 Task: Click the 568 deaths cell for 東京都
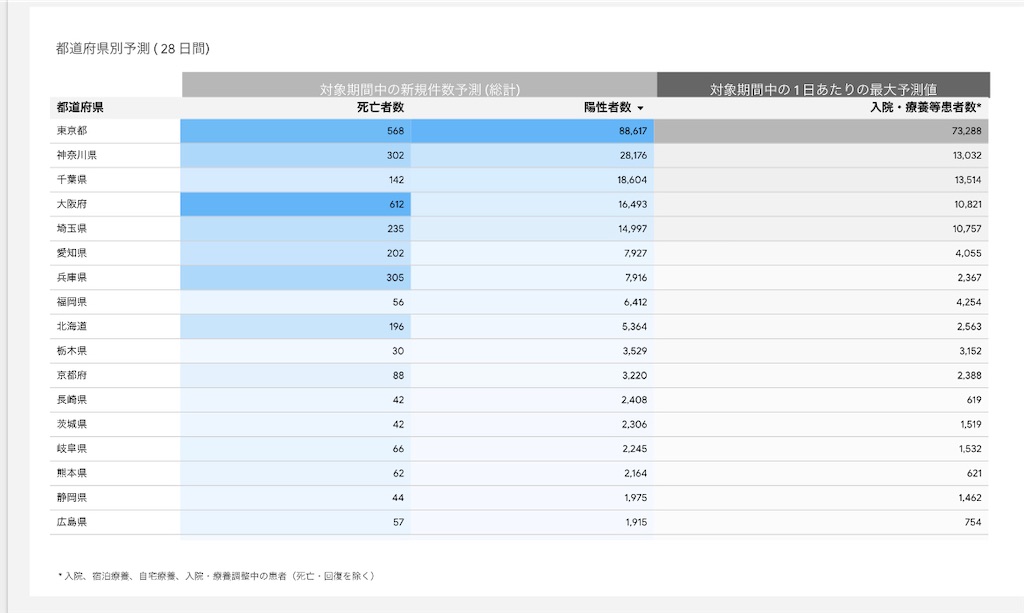coord(296,131)
